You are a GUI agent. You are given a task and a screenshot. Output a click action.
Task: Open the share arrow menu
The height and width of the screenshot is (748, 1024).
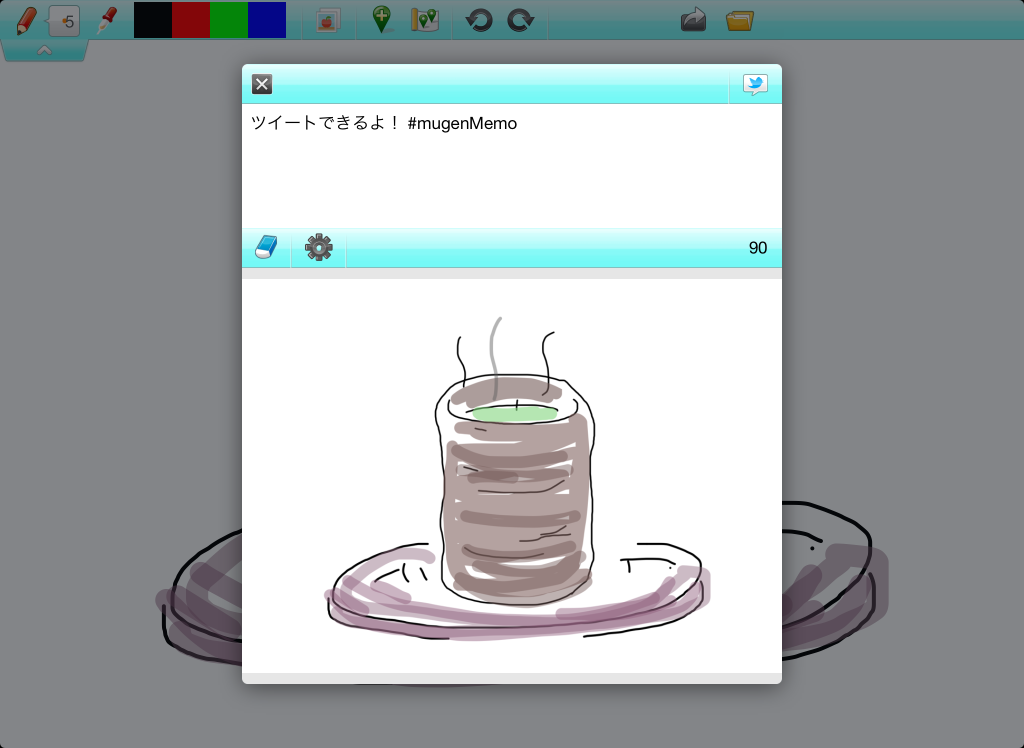(x=693, y=20)
